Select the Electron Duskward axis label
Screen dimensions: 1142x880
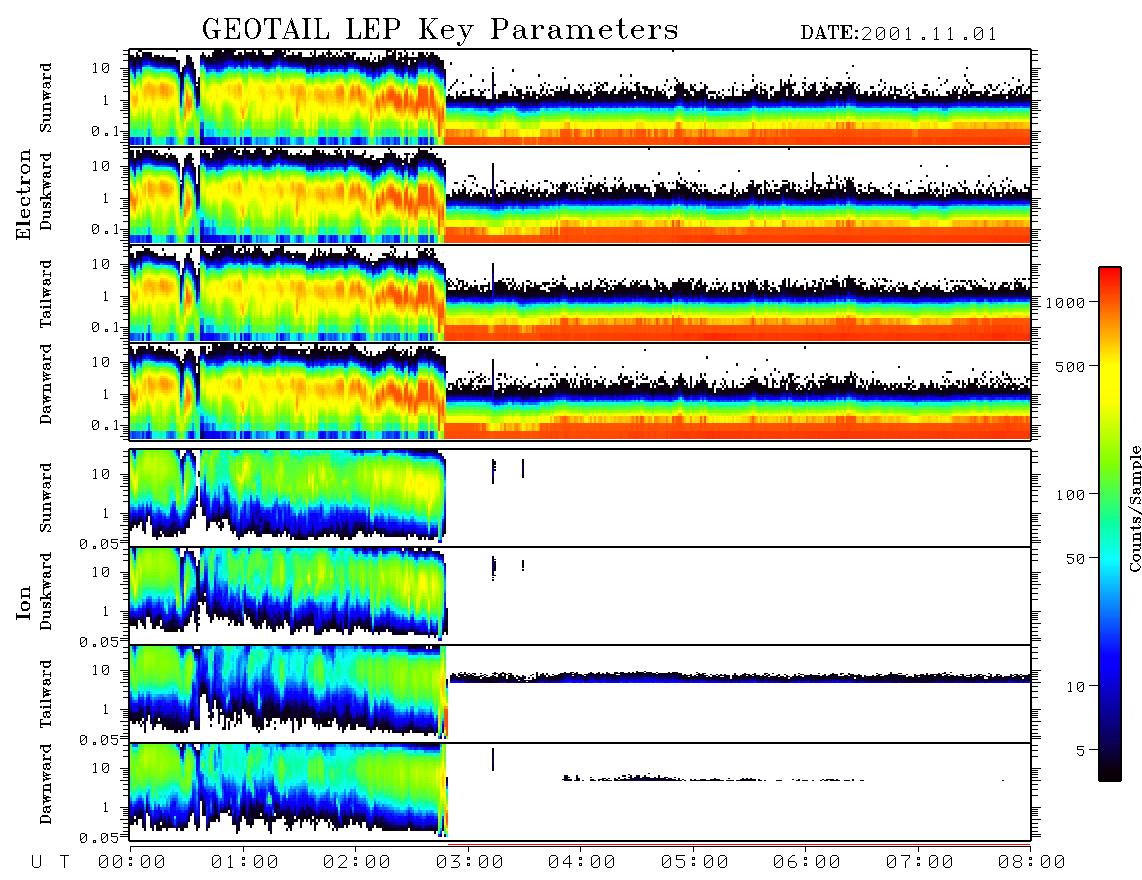(x=46, y=191)
